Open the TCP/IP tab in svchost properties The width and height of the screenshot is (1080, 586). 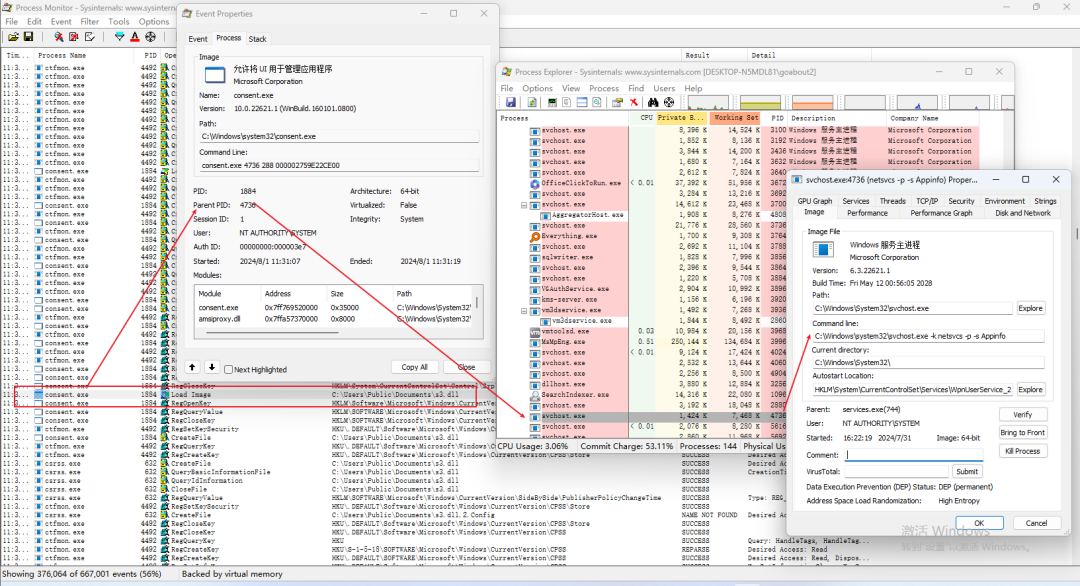[926, 201]
